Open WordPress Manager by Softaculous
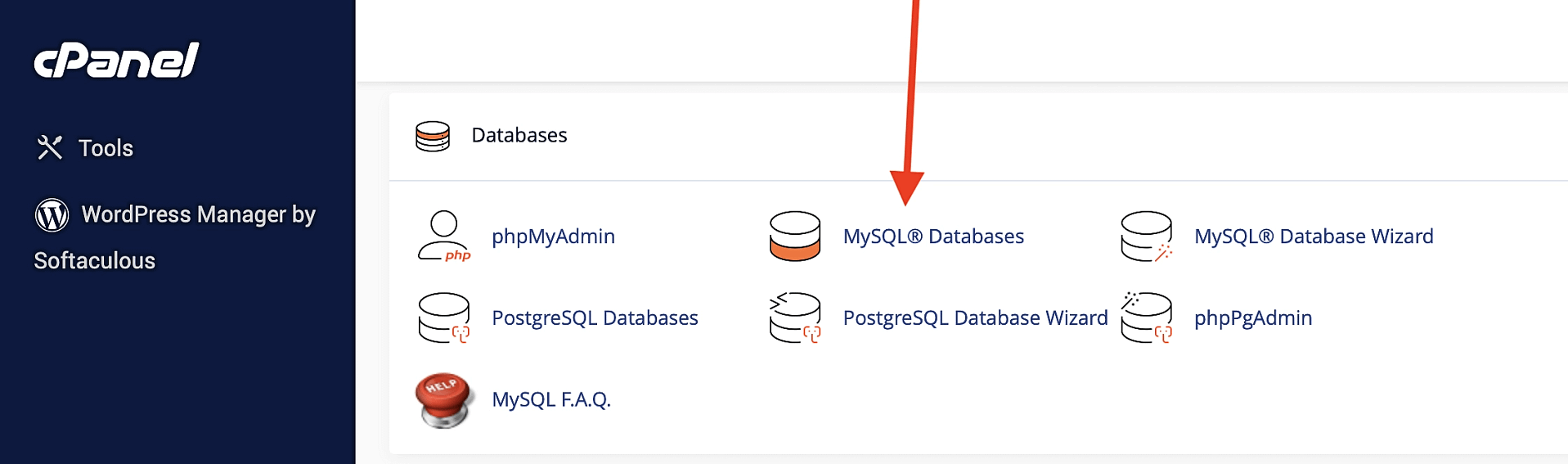The image size is (1568, 464). tap(174, 237)
